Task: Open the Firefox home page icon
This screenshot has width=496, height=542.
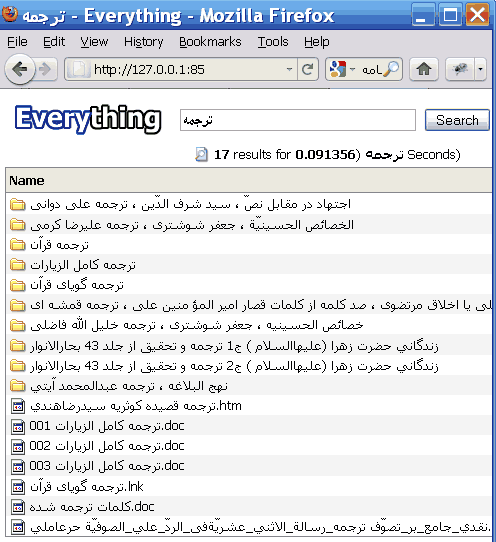Action: [424, 69]
